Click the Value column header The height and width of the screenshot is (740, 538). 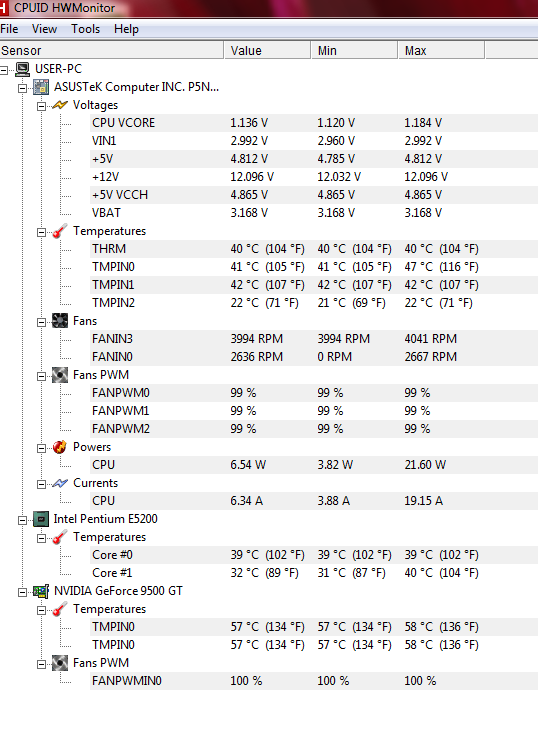pyautogui.click(x=267, y=50)
